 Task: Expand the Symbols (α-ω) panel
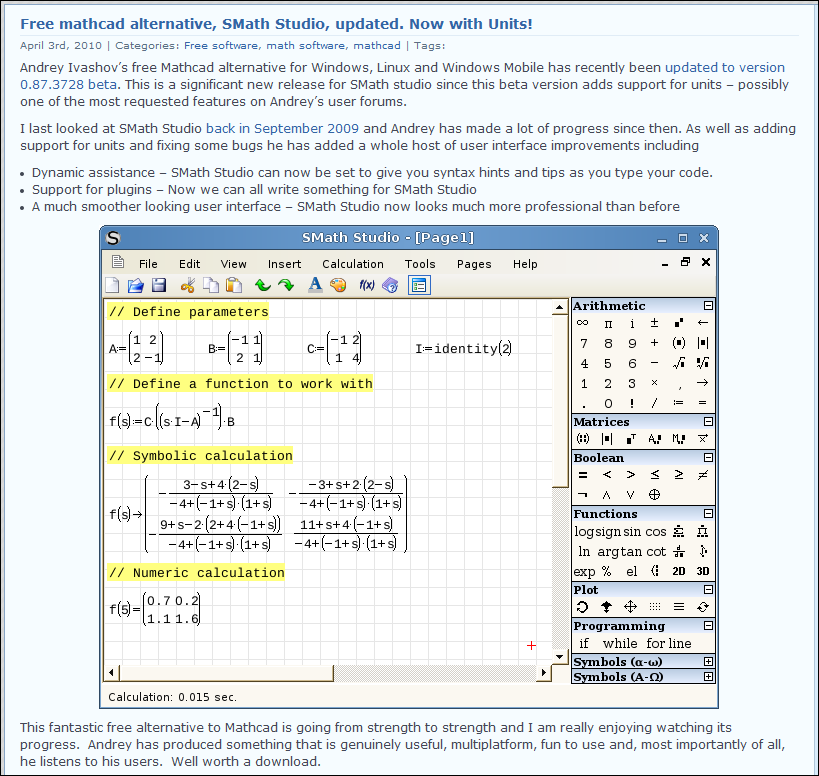pos(708,662)
